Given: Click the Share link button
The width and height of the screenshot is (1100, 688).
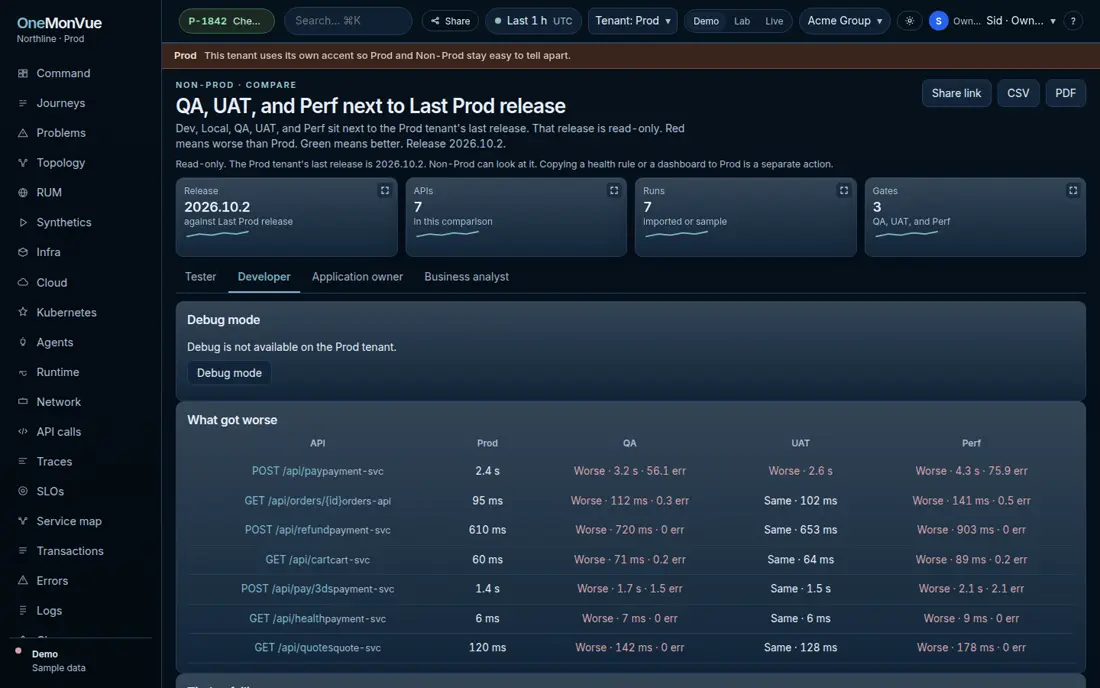Looking at the screenshot, I should 956,93.
